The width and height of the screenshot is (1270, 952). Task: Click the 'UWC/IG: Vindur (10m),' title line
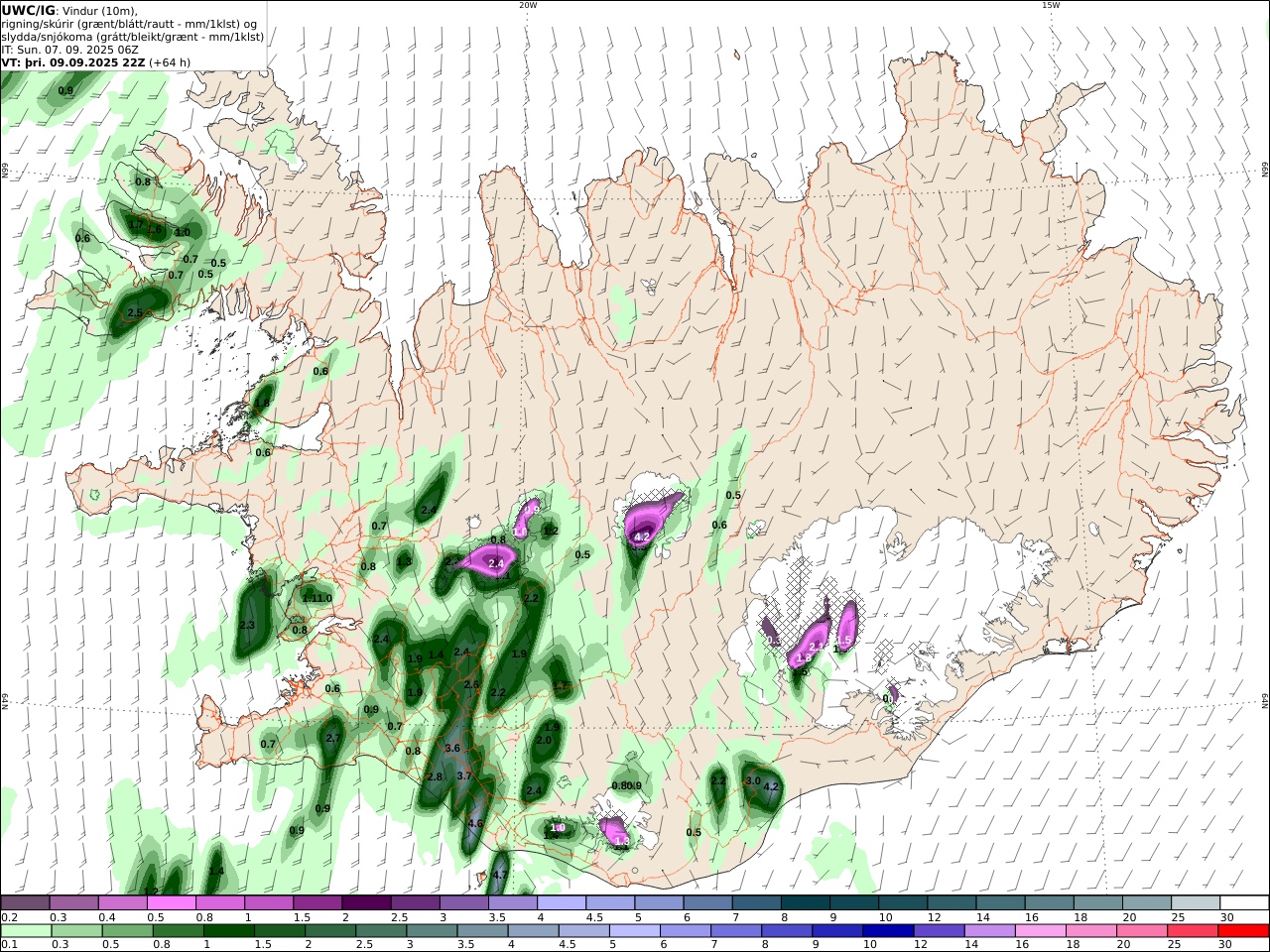click(x=69, y=11)
